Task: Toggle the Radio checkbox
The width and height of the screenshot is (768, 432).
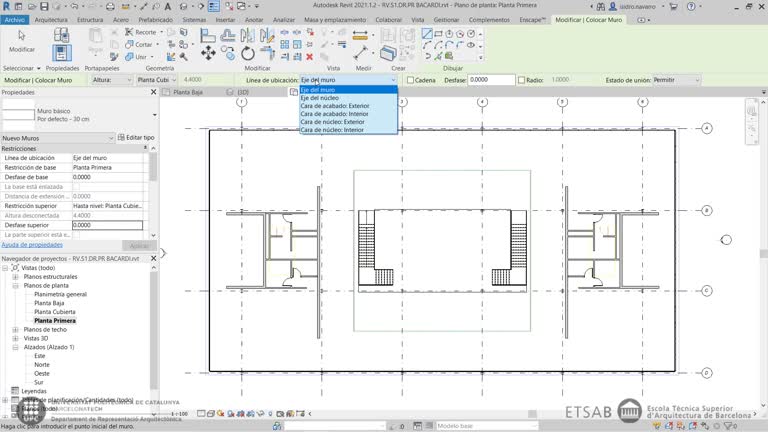Action: 522,80
